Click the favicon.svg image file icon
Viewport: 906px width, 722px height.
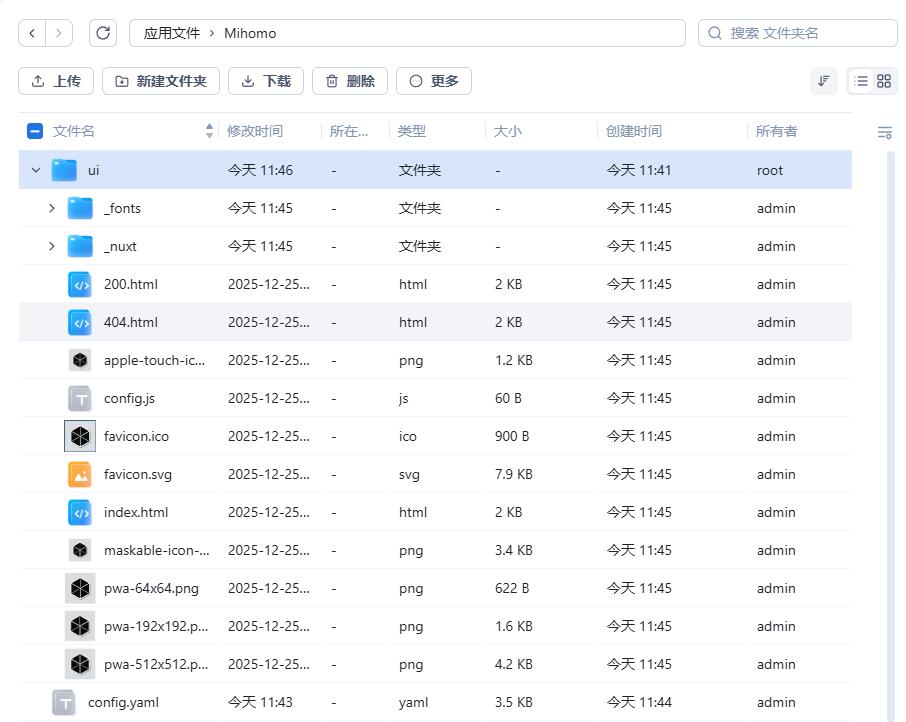81,474
